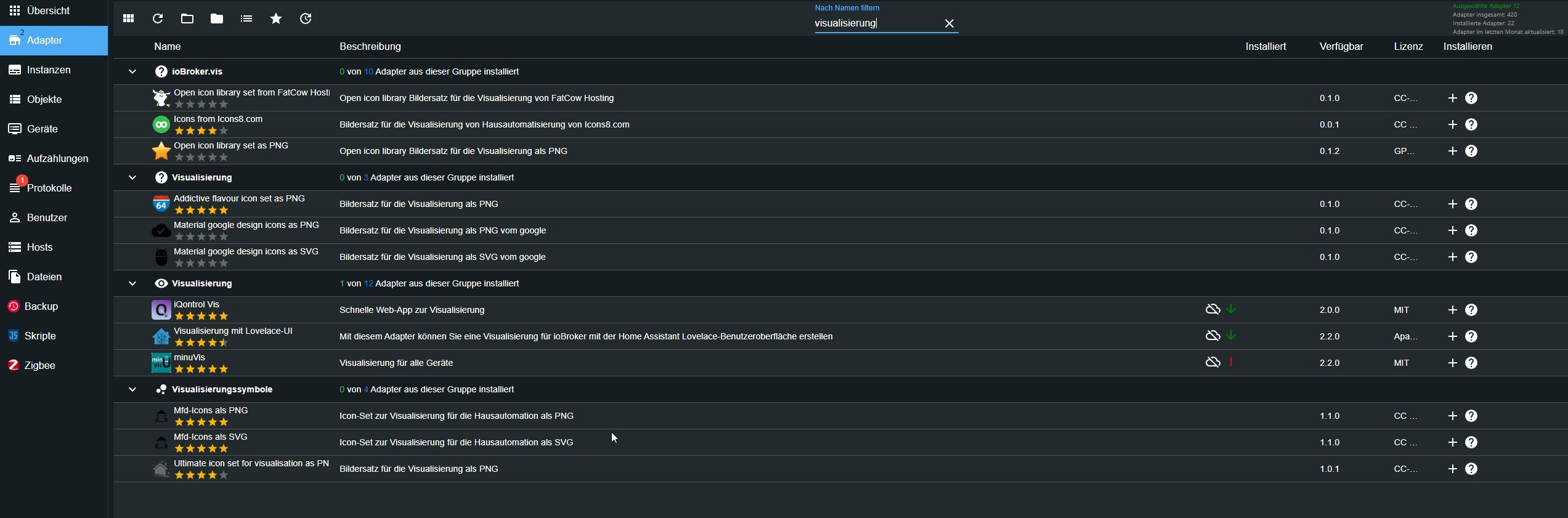Screen dimensions: 1568x518
Task: Click the clock-arrow update check icon
Action: tap(306, 18)
